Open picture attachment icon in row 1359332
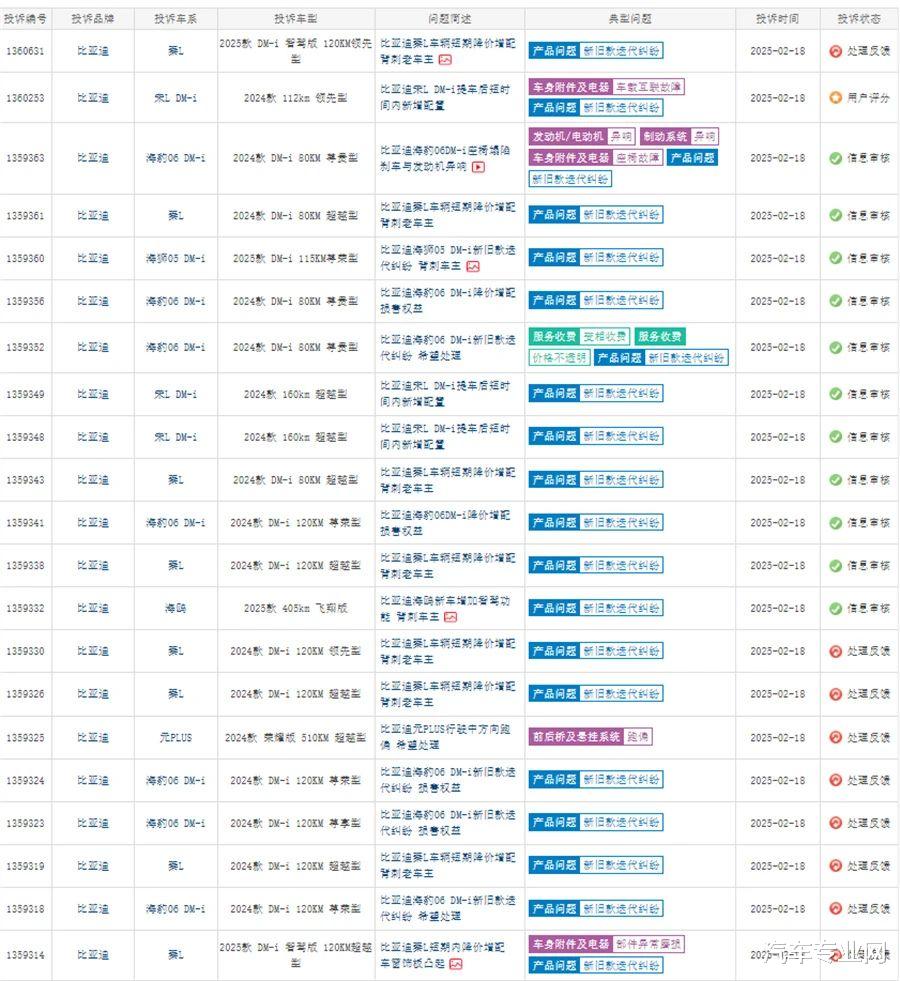This screenshot has width=900, height=981. (450, 617)
